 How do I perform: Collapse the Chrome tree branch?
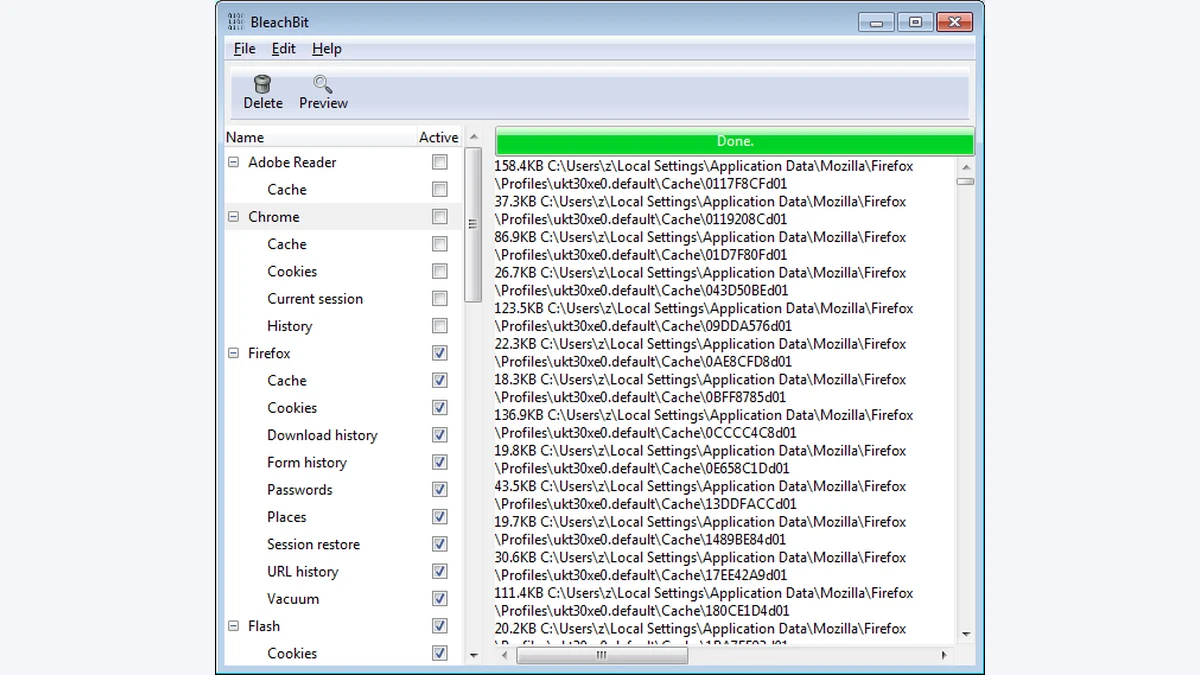click(x=234, y=217)
